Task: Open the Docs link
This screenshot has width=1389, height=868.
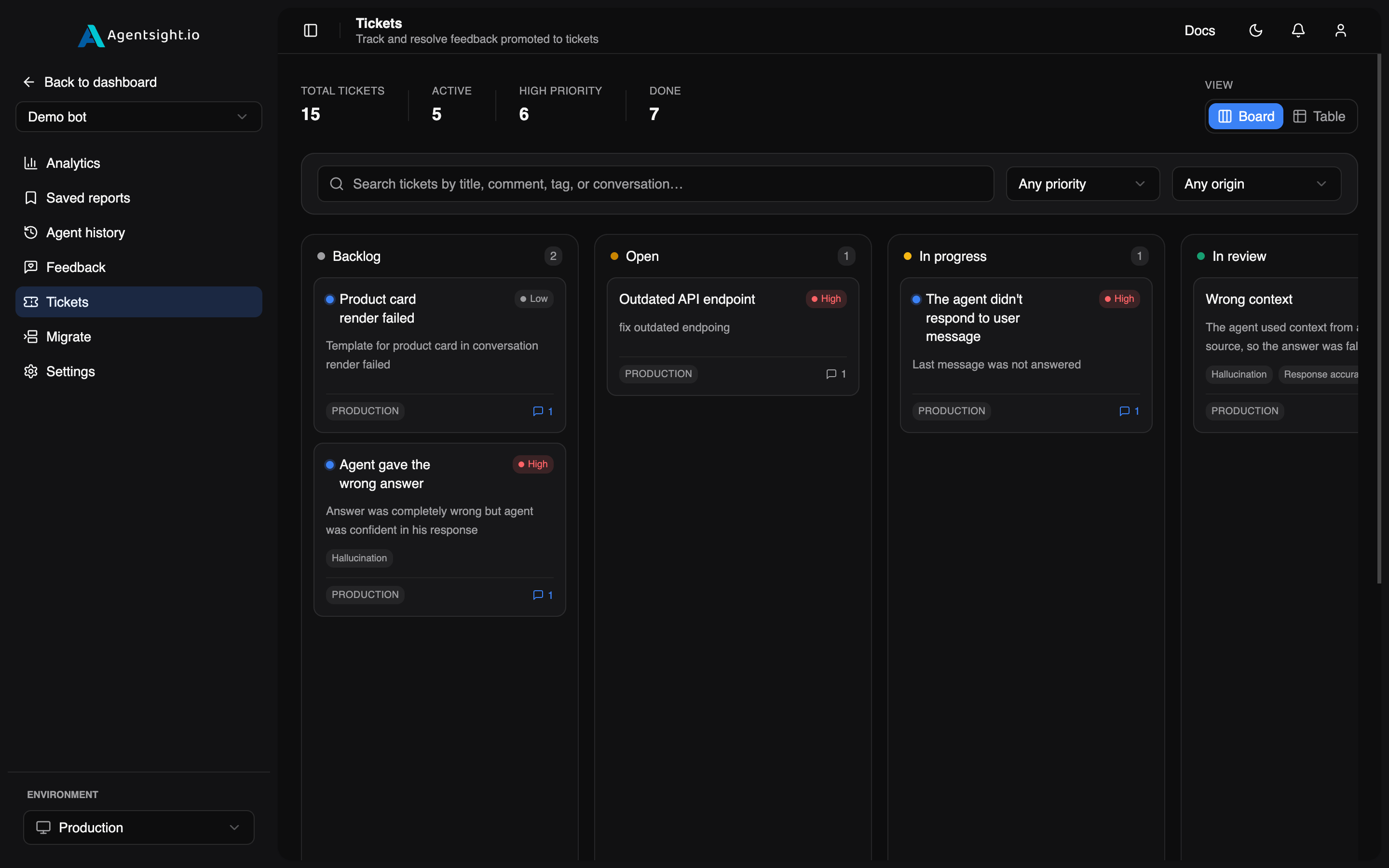Action: (1199, 30)
